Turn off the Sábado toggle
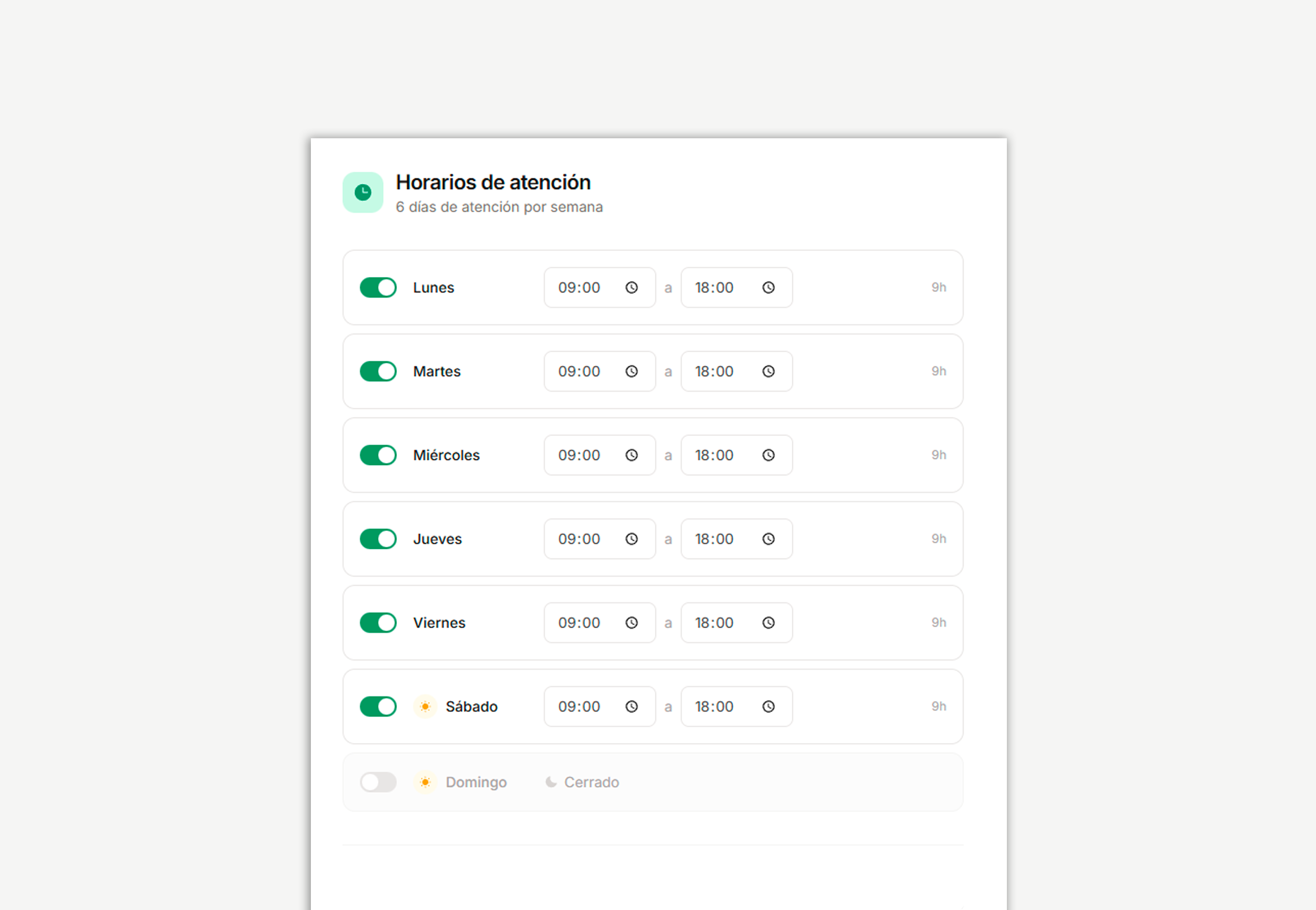Viewport: 1316px width, 910px height. coord(378,706)
